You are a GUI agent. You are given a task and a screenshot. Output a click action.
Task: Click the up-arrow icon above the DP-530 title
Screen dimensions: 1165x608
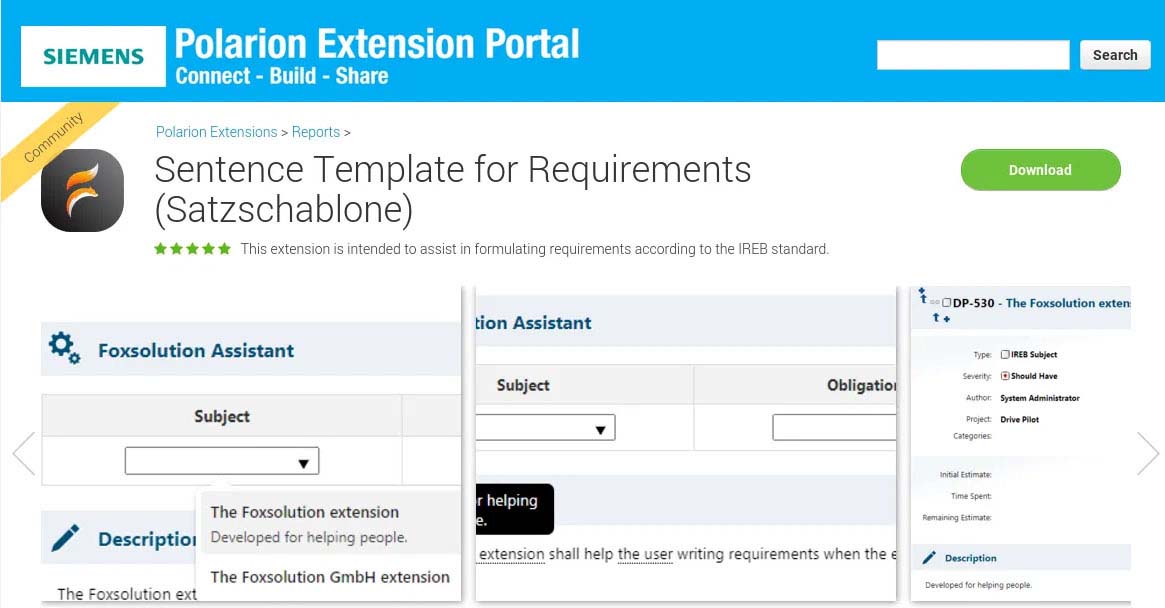pos(924,296)
